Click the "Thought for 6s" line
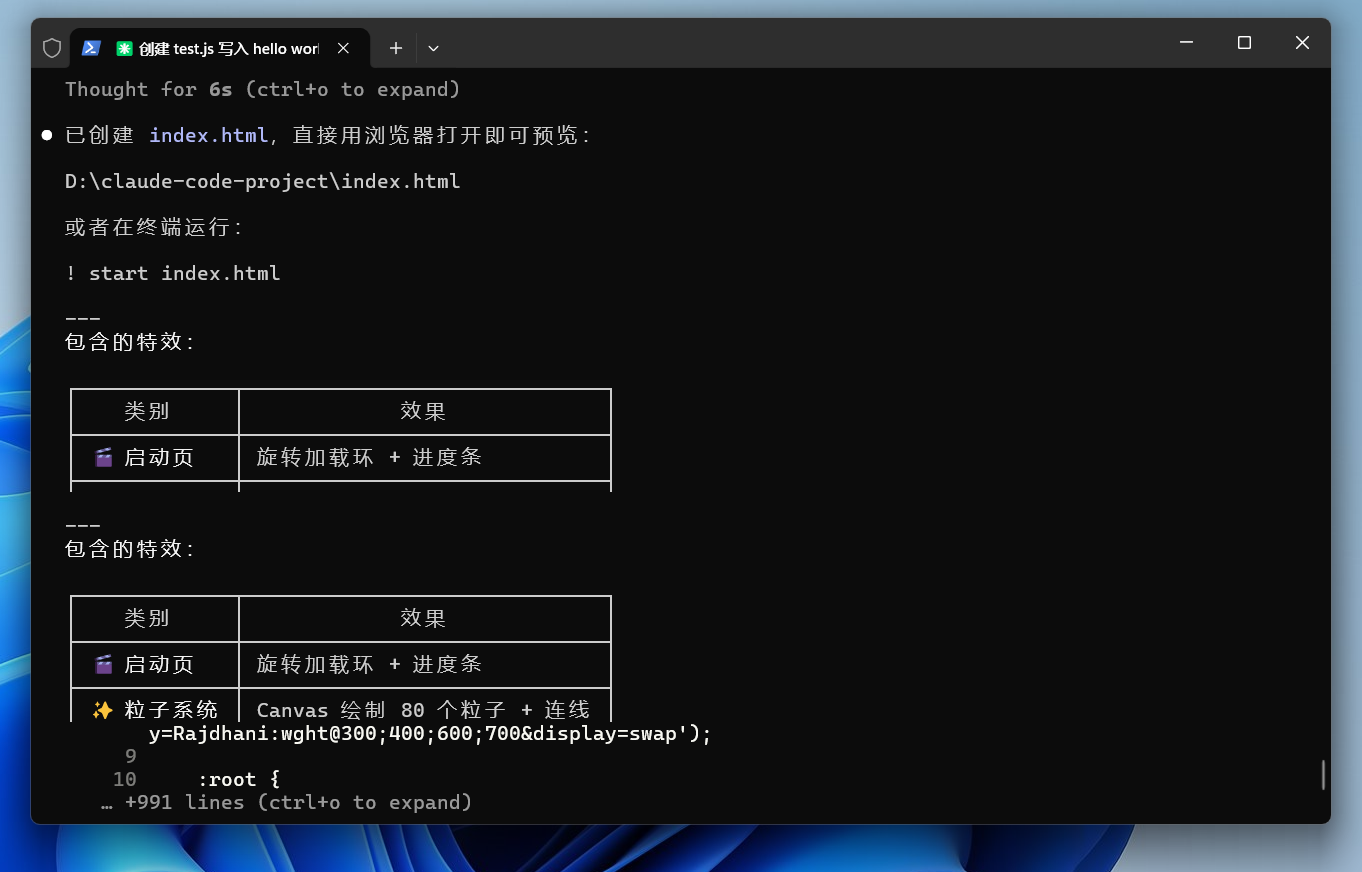The width and height of the screenshot is (1362, 872). (x=262, y=89)
